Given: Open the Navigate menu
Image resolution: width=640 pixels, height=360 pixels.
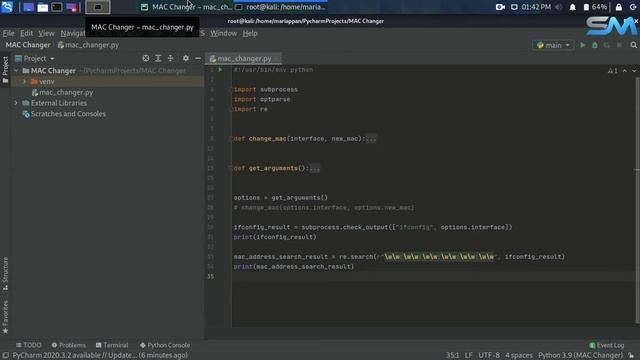Looking at the screenshot, I should pyautogui.click(x=73, y=33).
